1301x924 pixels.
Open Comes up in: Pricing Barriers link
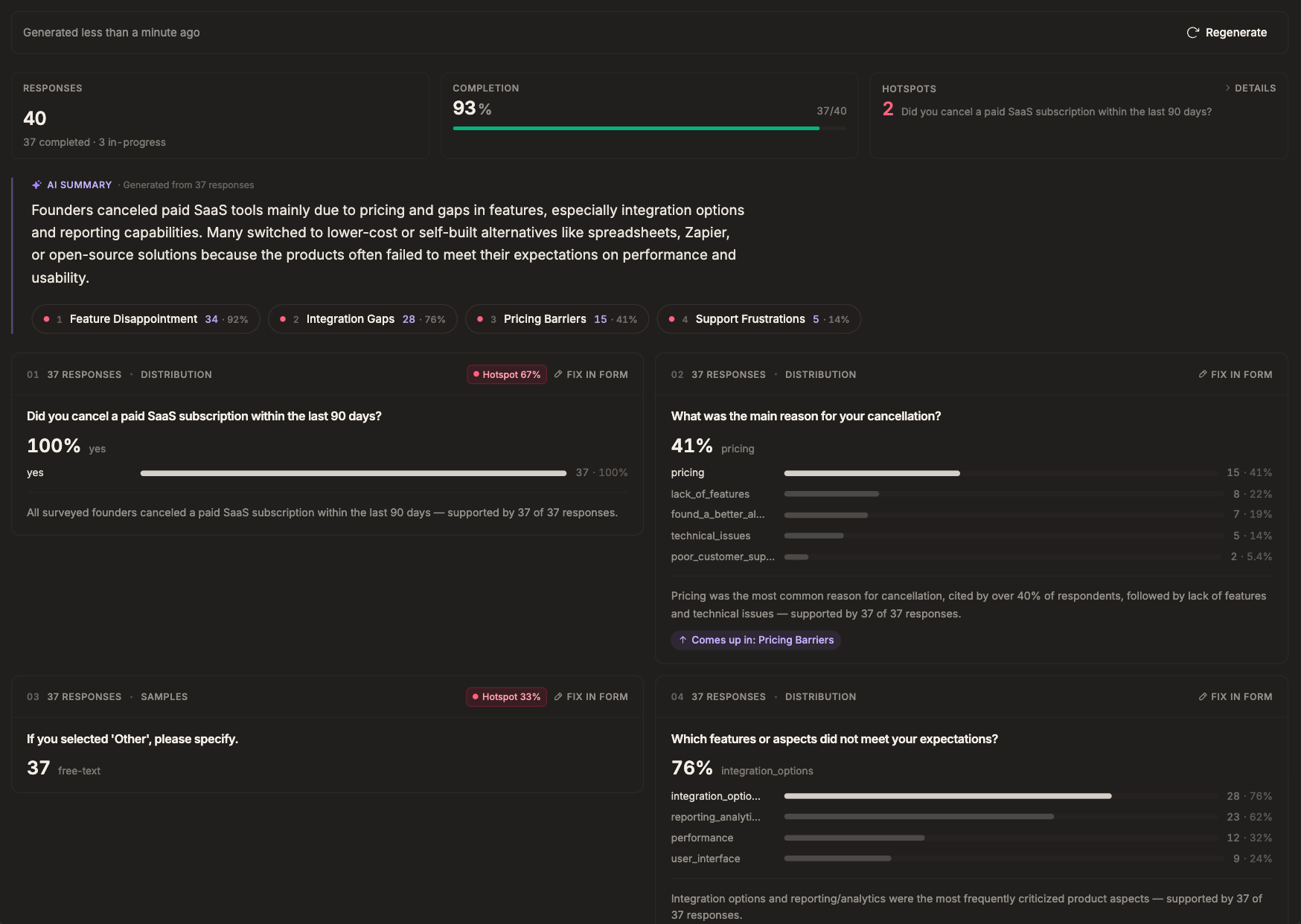tap(755, 640)
